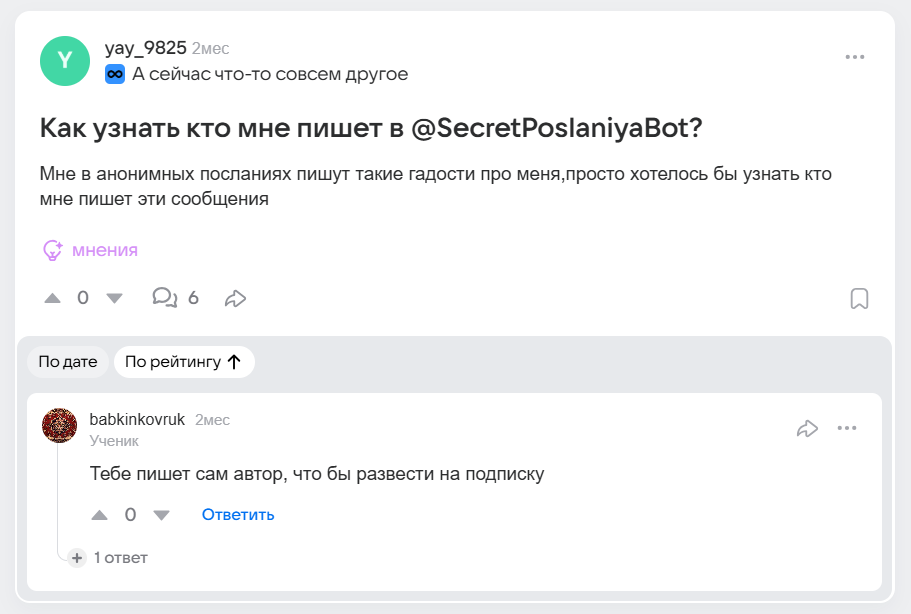The width and height of the screenshot is (911, 614).
Task: Open comments via the speech bubble icon
Action: tap(162, 297)
